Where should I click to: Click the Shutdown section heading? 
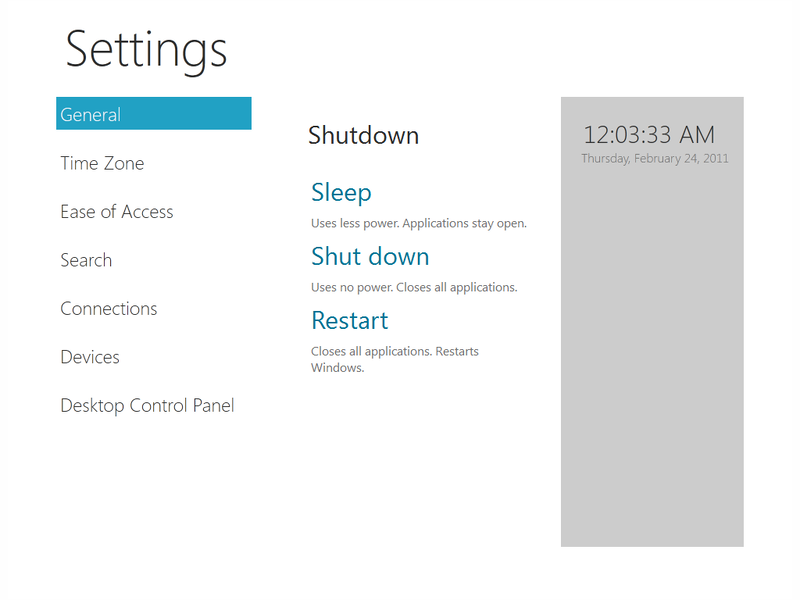coord(364,135)
